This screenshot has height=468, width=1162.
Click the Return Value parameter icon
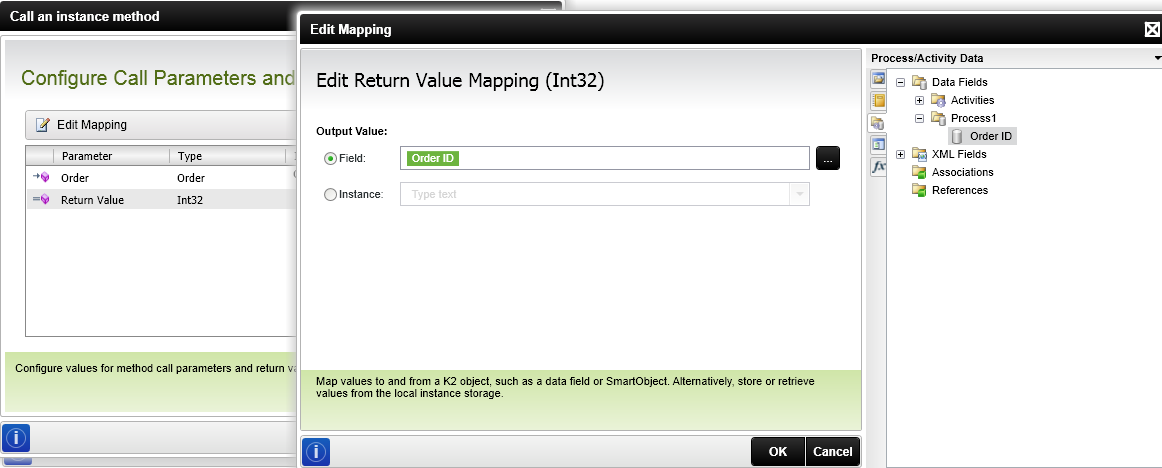click(41, 199)
